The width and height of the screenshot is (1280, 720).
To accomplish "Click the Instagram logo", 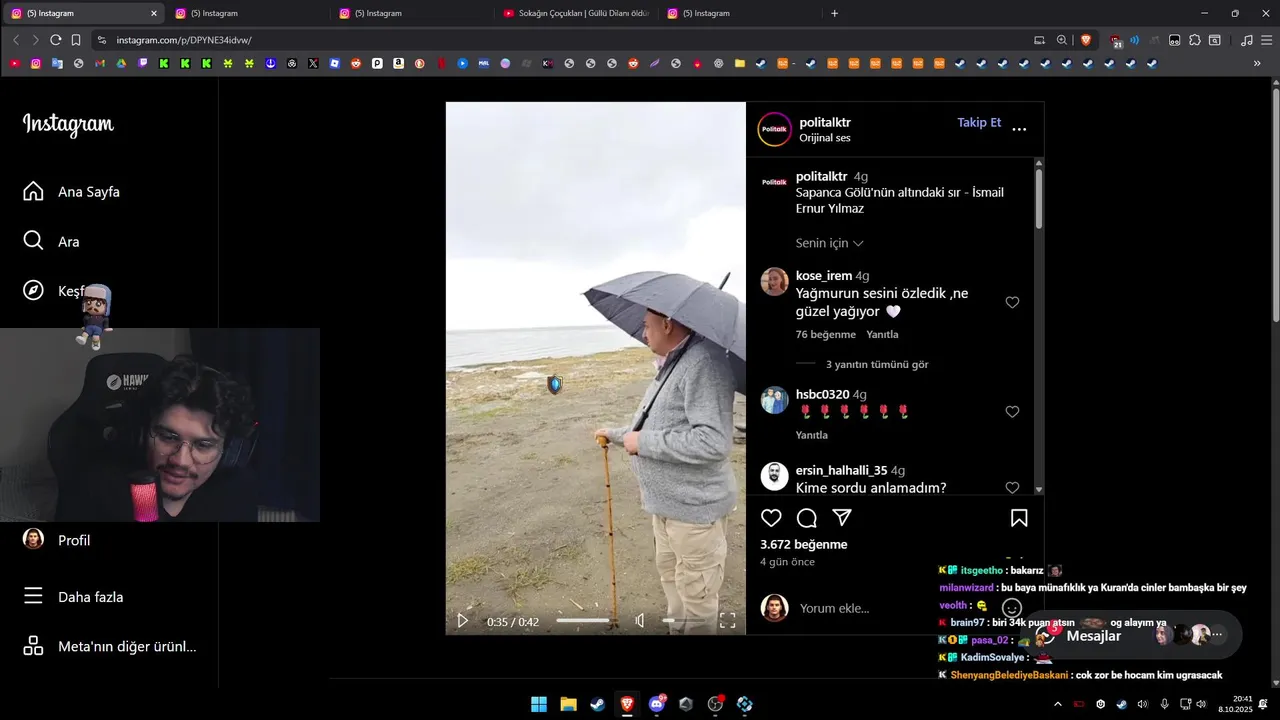I will [68, 124].
